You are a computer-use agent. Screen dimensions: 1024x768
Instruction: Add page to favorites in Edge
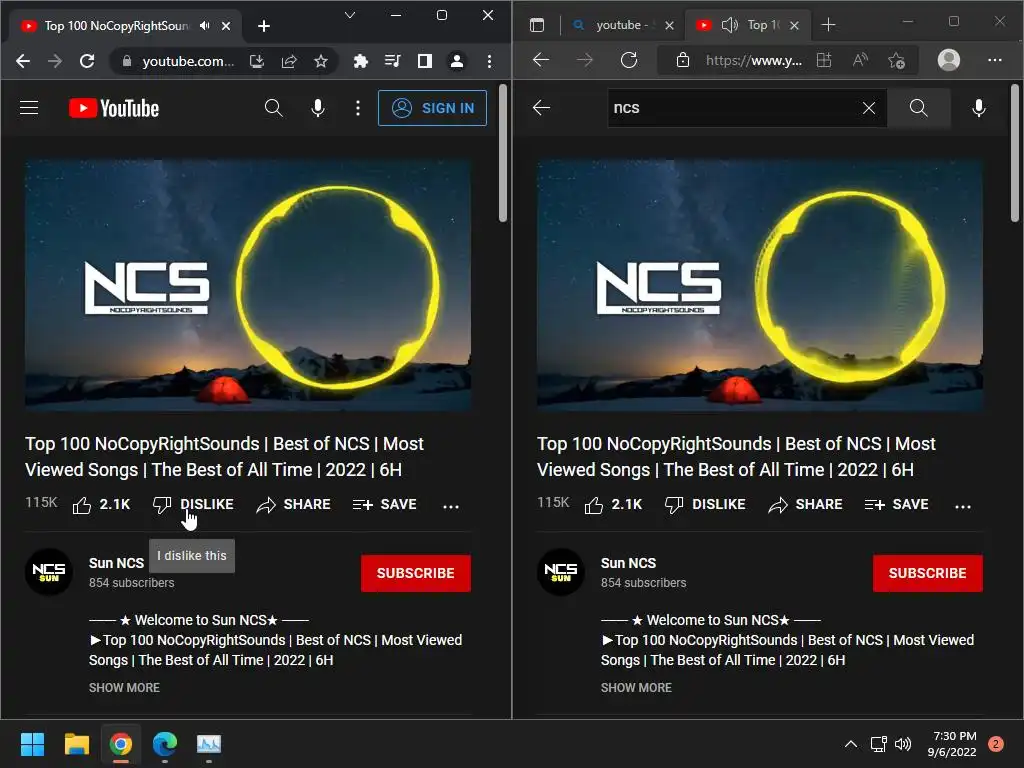click(x=897, y=61)
